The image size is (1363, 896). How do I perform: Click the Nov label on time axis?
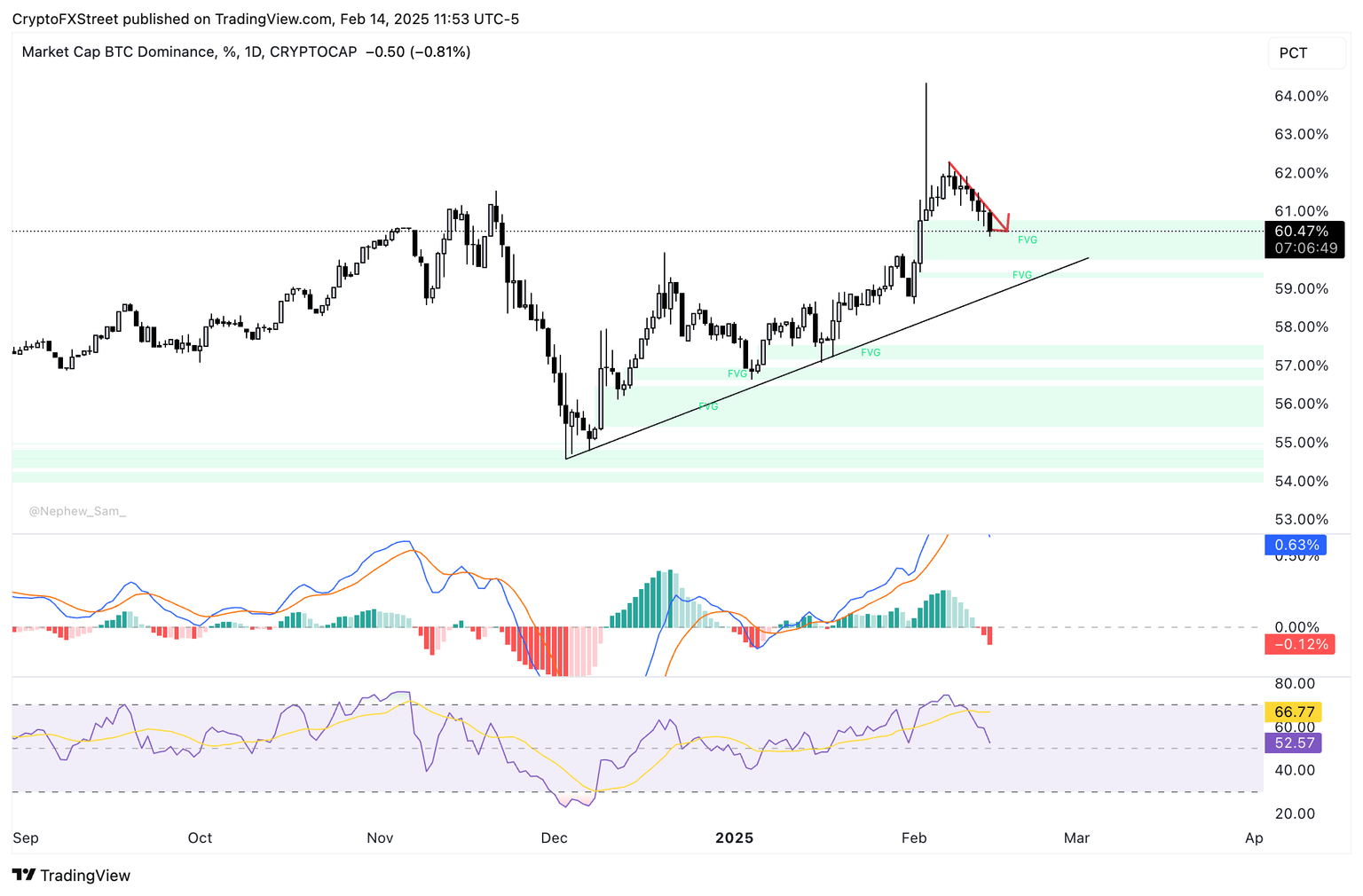[x=381, y=837]
